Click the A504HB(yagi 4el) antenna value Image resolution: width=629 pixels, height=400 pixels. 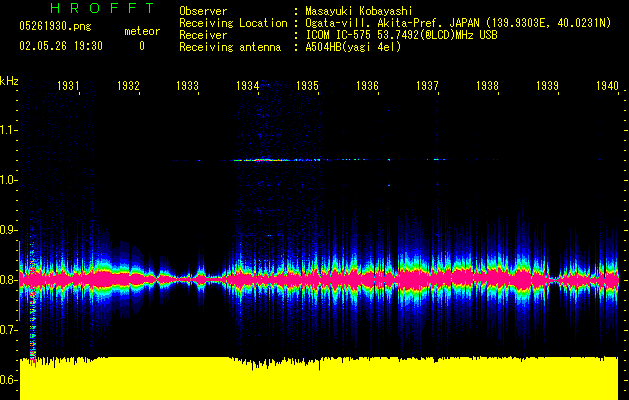(353, 47)
